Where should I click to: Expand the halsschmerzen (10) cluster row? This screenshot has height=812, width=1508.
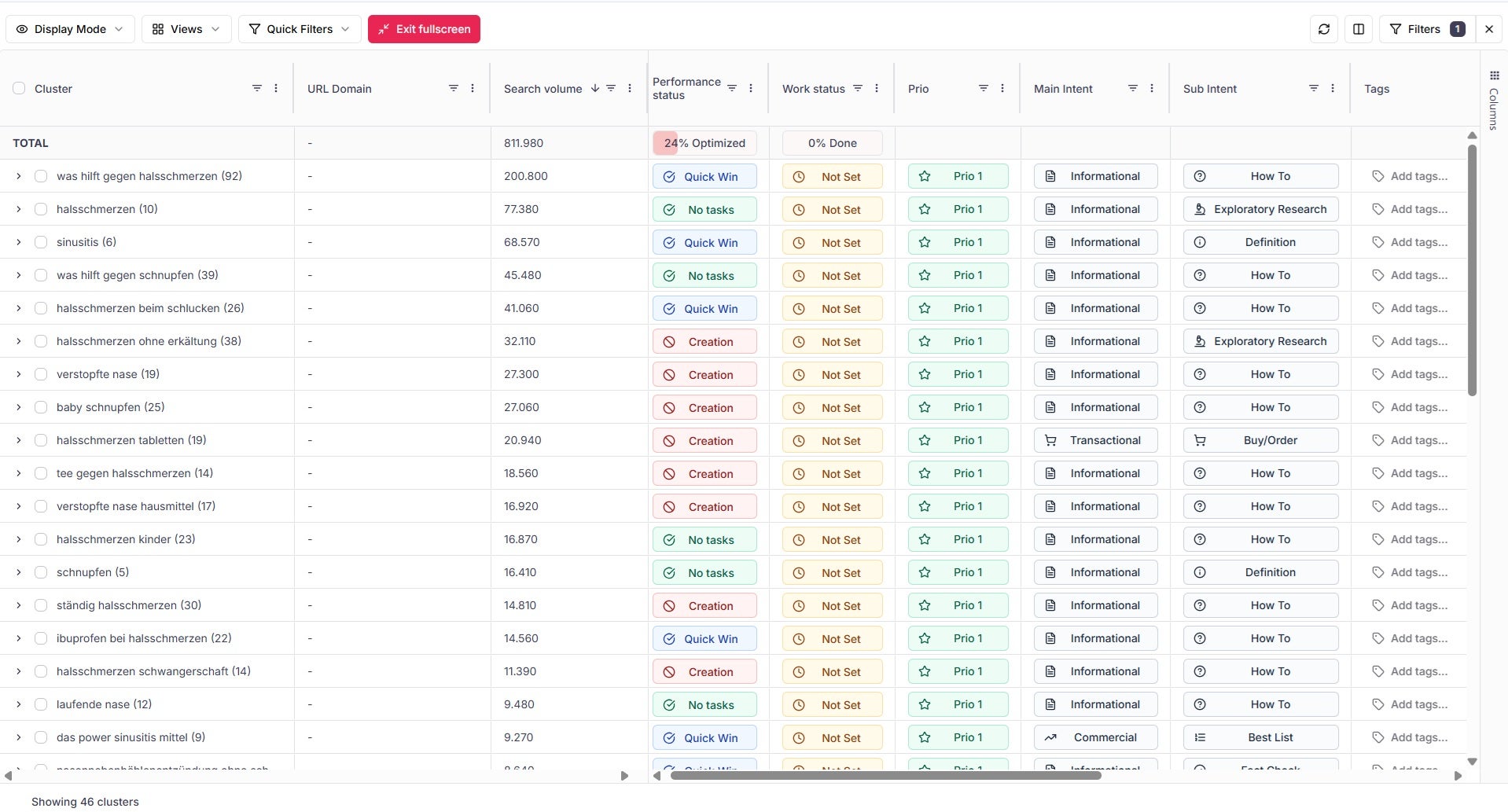pyautogui.click(x=19, y=209)
